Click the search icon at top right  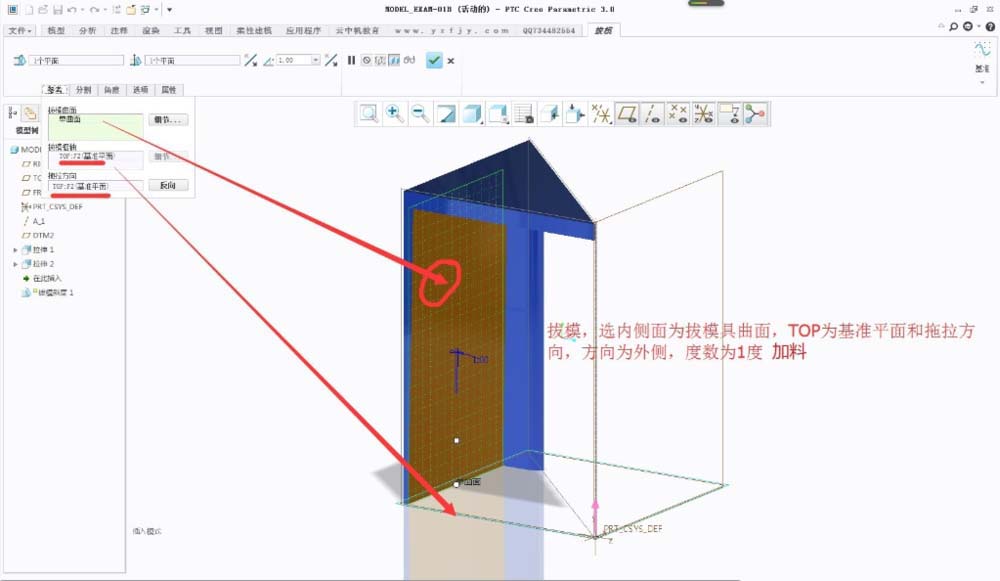click(x=953, y=27)
